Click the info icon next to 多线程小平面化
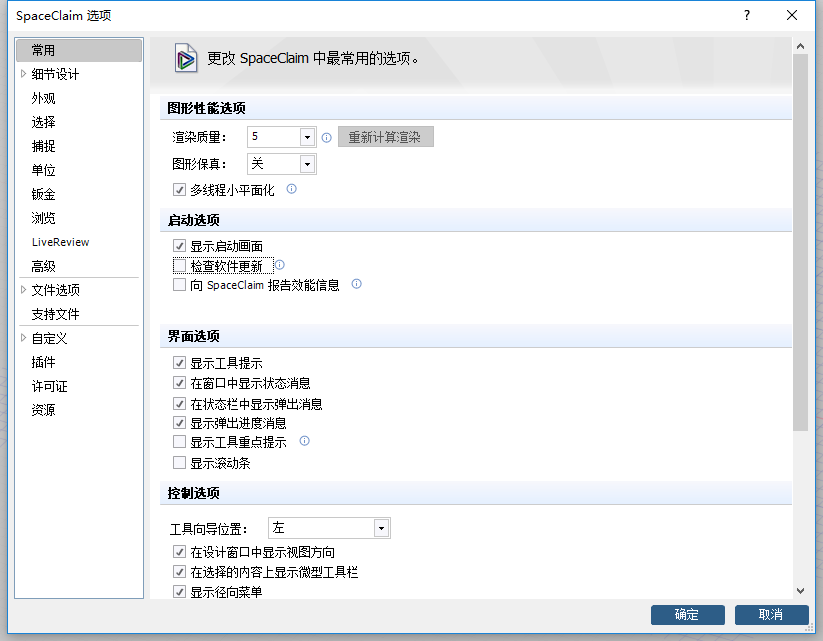Screen dimensions: 823x641 click(x=292, y=189)
